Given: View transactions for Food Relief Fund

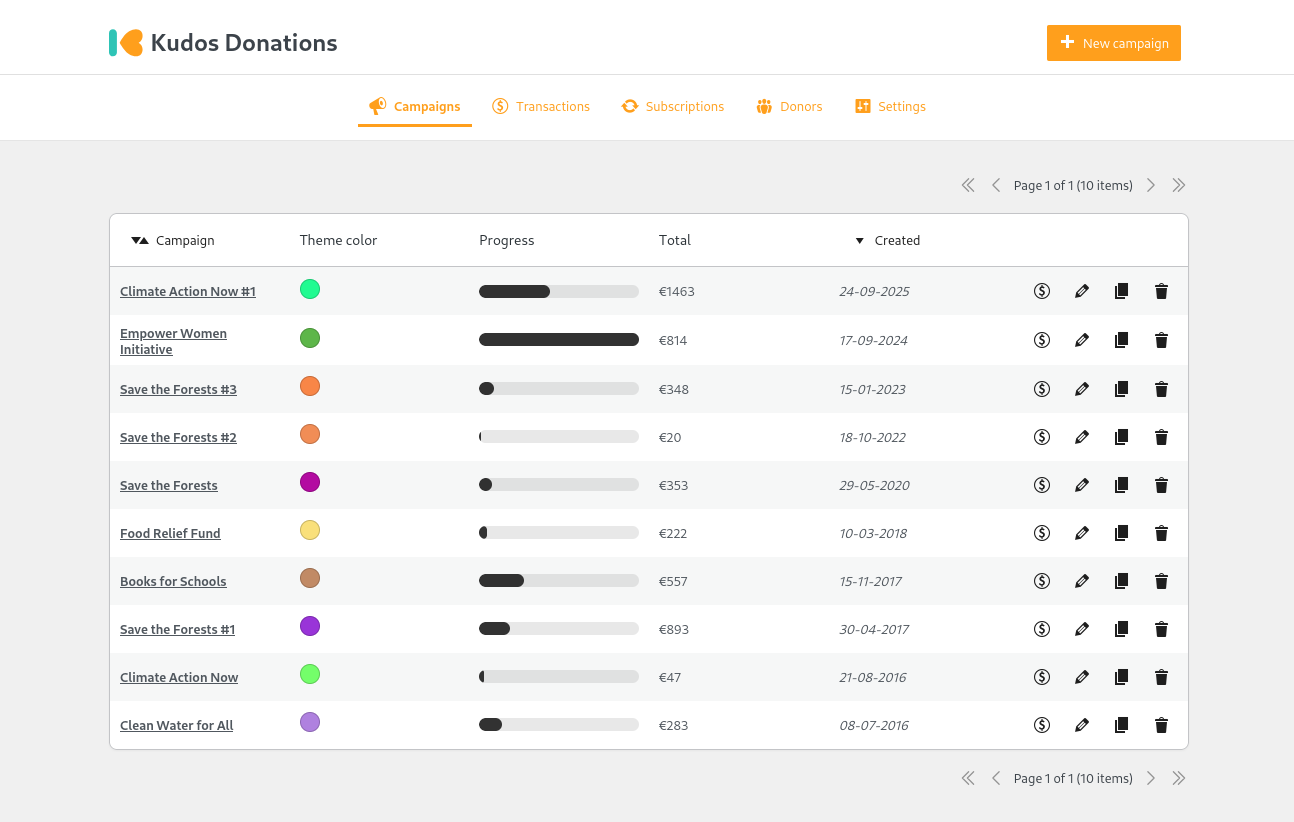Looking at the screenshot, I should 1041,533.
